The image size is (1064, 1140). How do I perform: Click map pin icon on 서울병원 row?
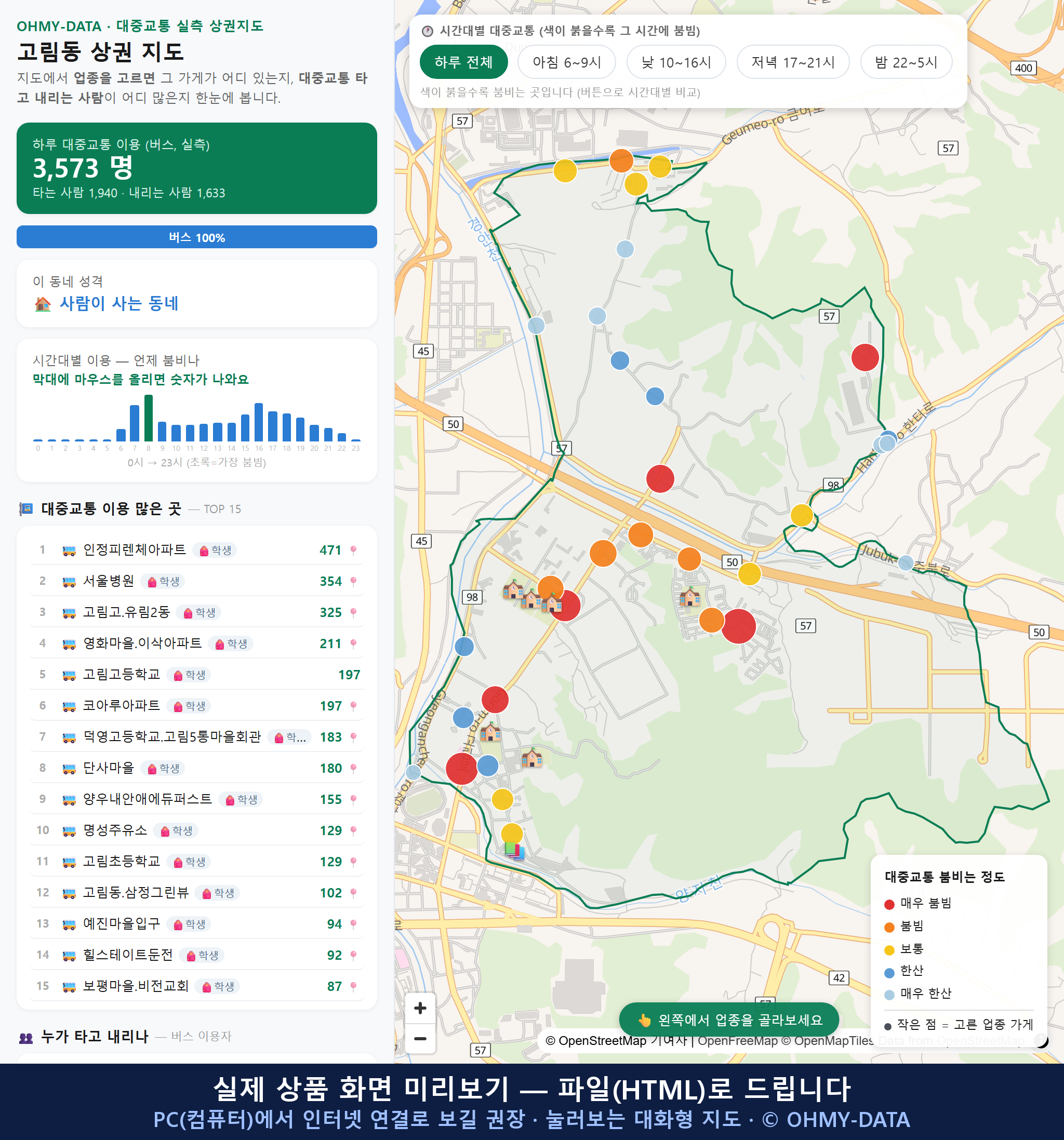[x=353, y=582]
